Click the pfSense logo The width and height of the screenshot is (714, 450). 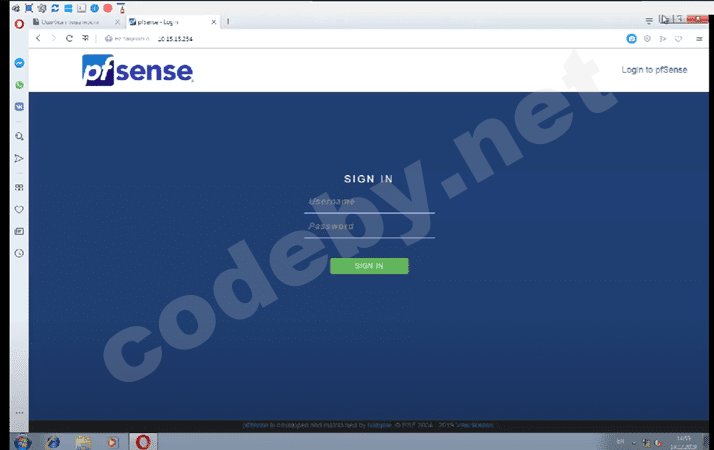[x=138, y=70]
